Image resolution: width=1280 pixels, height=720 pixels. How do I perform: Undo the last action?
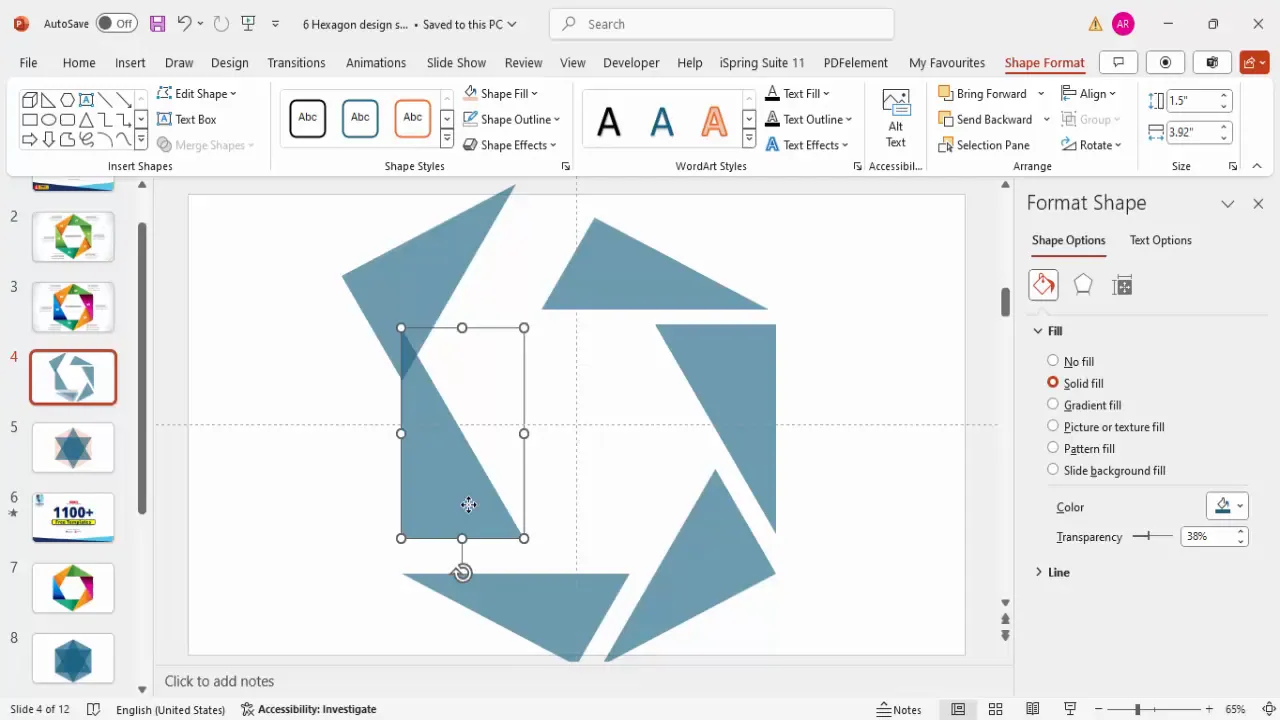pos(184,23)
